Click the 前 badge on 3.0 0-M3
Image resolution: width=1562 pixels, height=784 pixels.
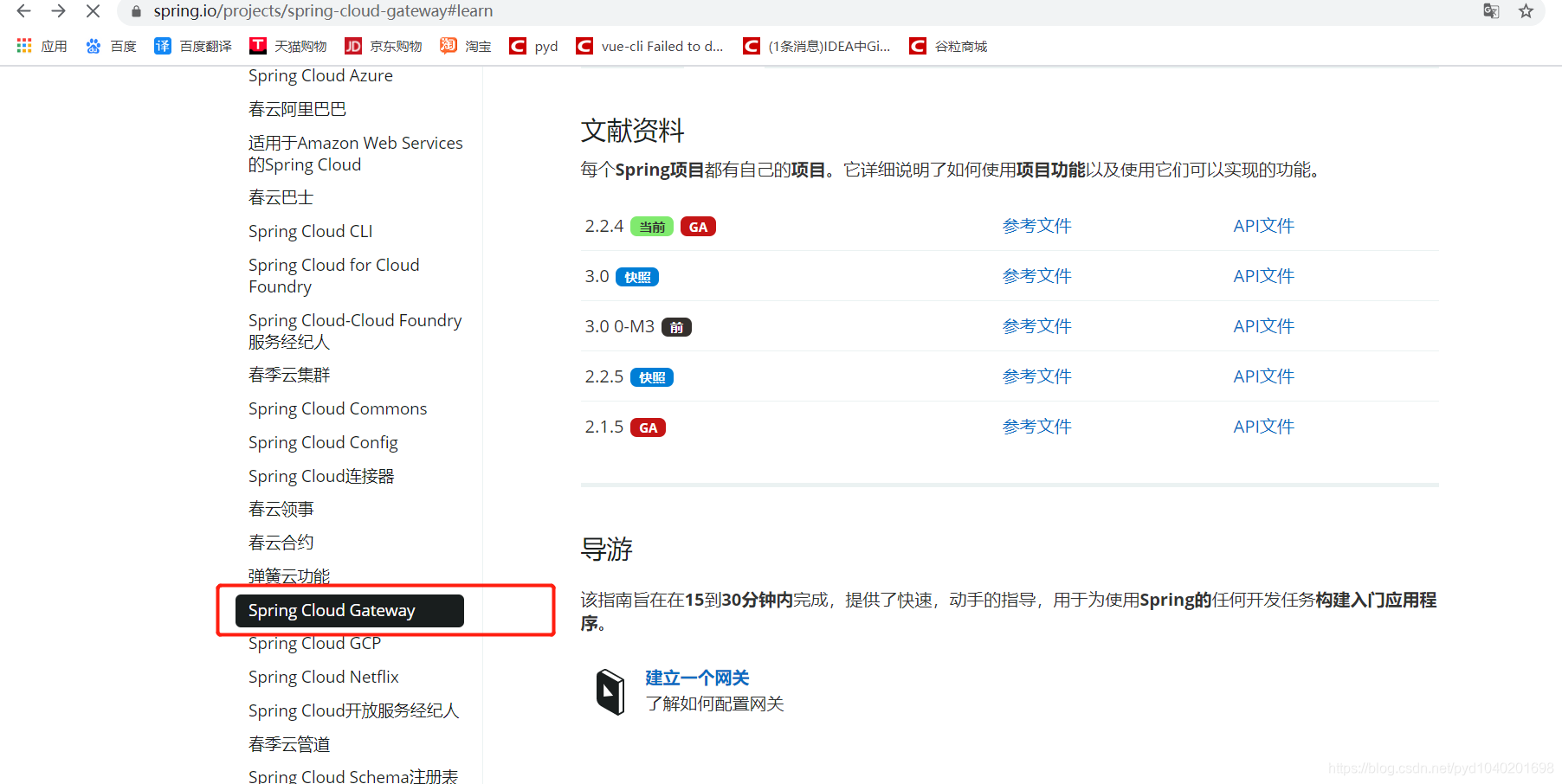[676, 327]
